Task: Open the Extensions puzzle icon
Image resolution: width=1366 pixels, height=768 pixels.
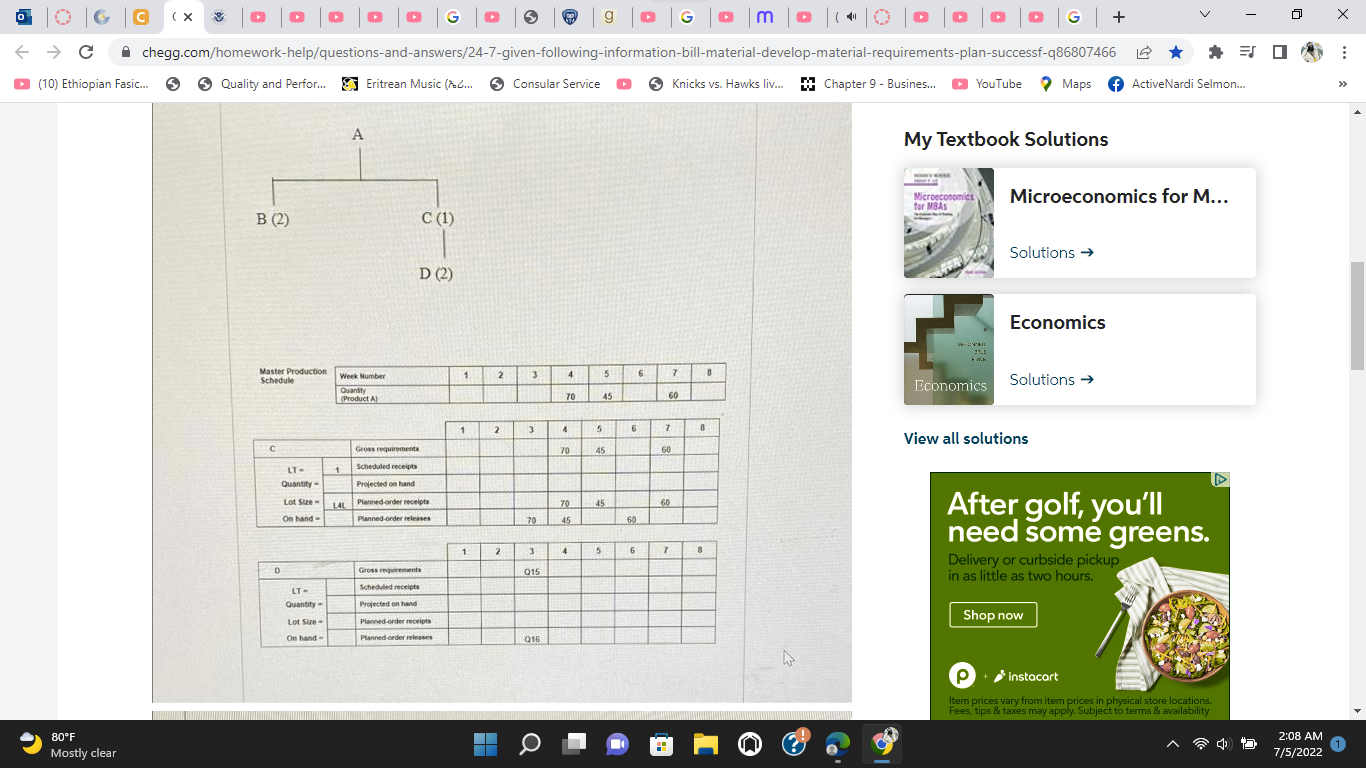Action: point(1215,52)
